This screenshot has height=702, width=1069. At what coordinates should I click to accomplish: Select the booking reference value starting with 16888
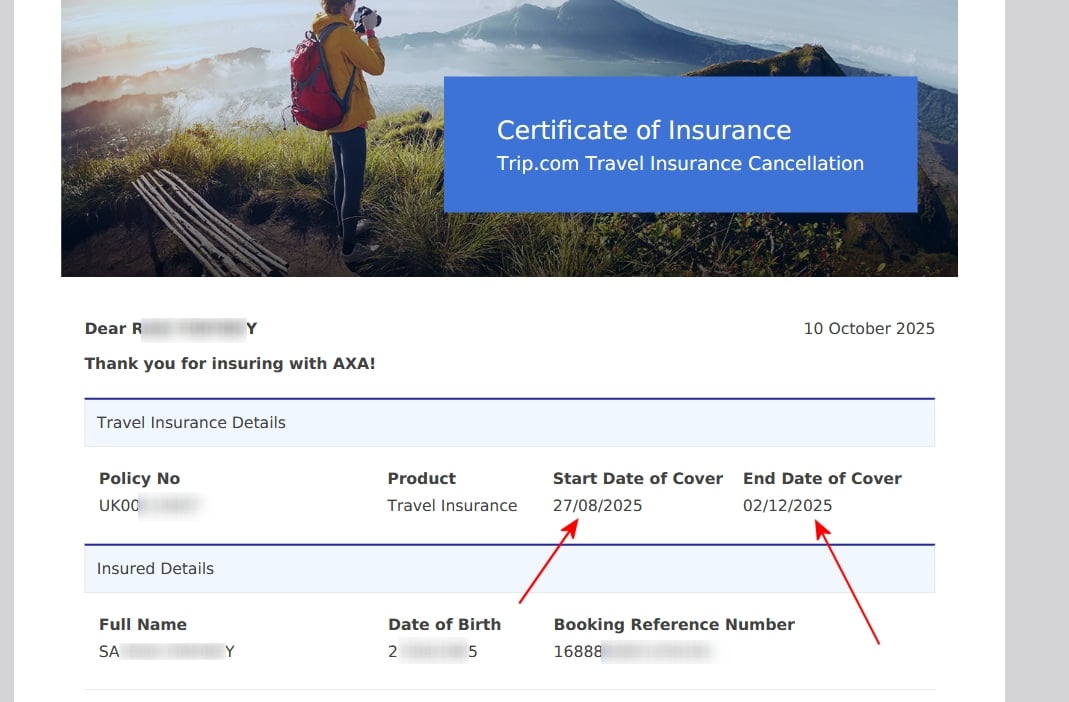[631, 652]
